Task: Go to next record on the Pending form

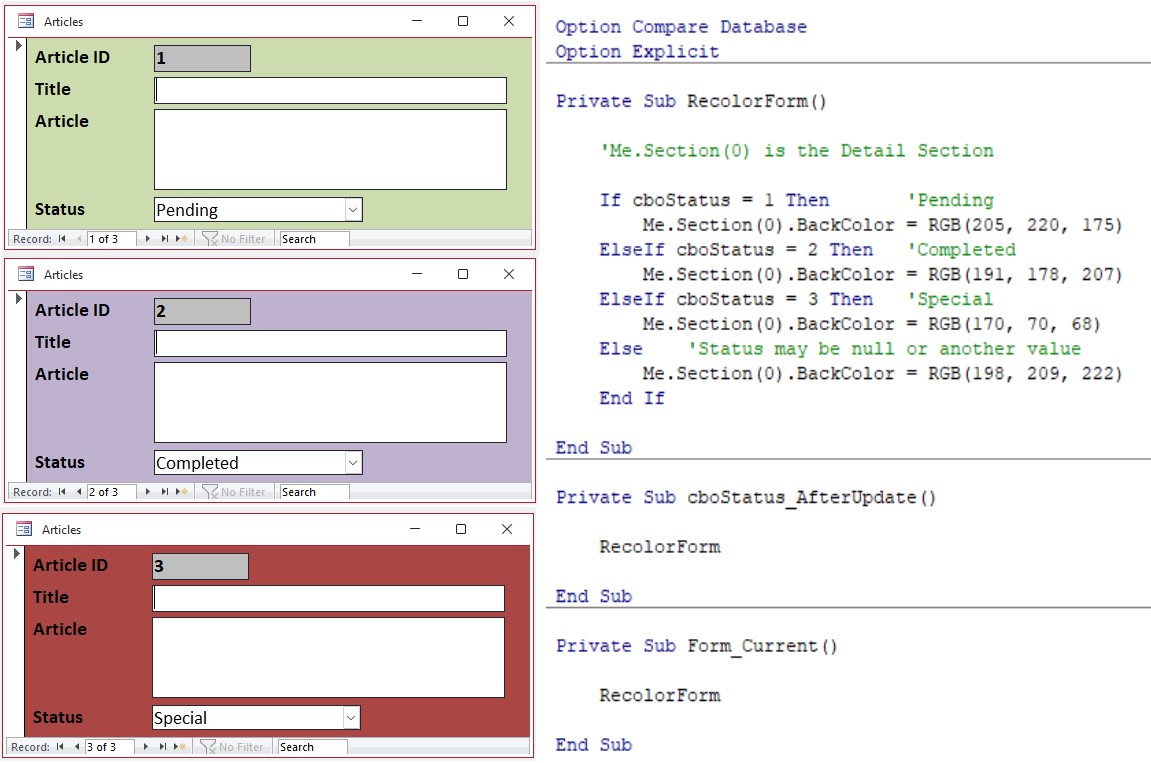Action: [x=148, y=239]
